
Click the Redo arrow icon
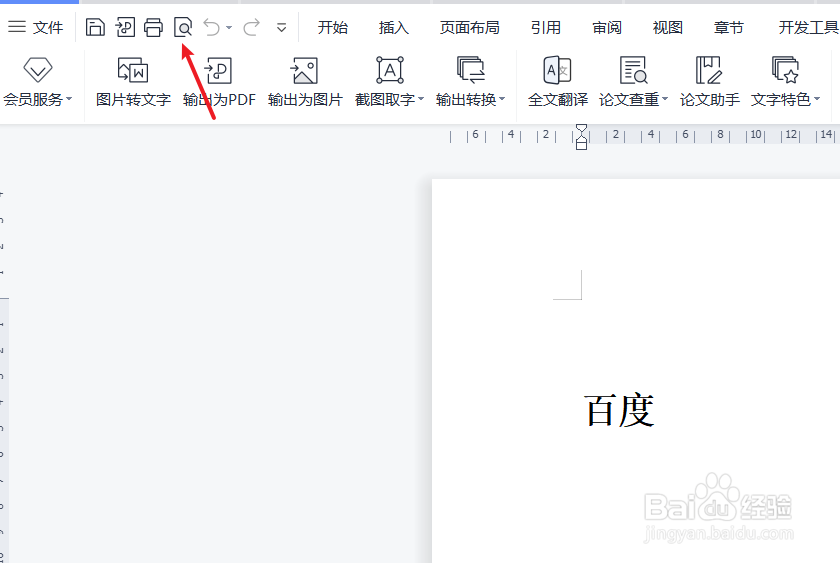[251, 27]
